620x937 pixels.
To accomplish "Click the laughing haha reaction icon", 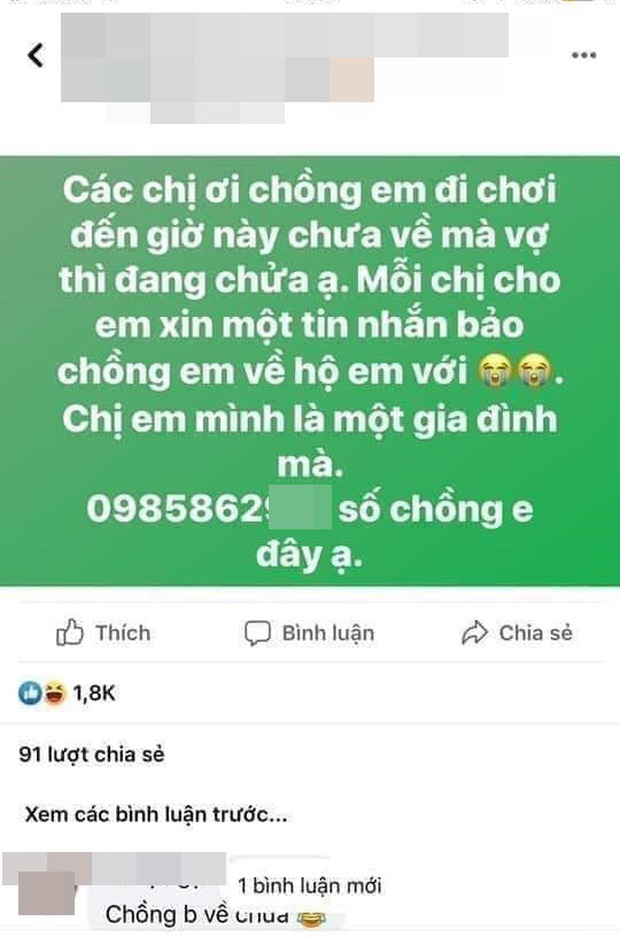I will click(x=54, y=693).
